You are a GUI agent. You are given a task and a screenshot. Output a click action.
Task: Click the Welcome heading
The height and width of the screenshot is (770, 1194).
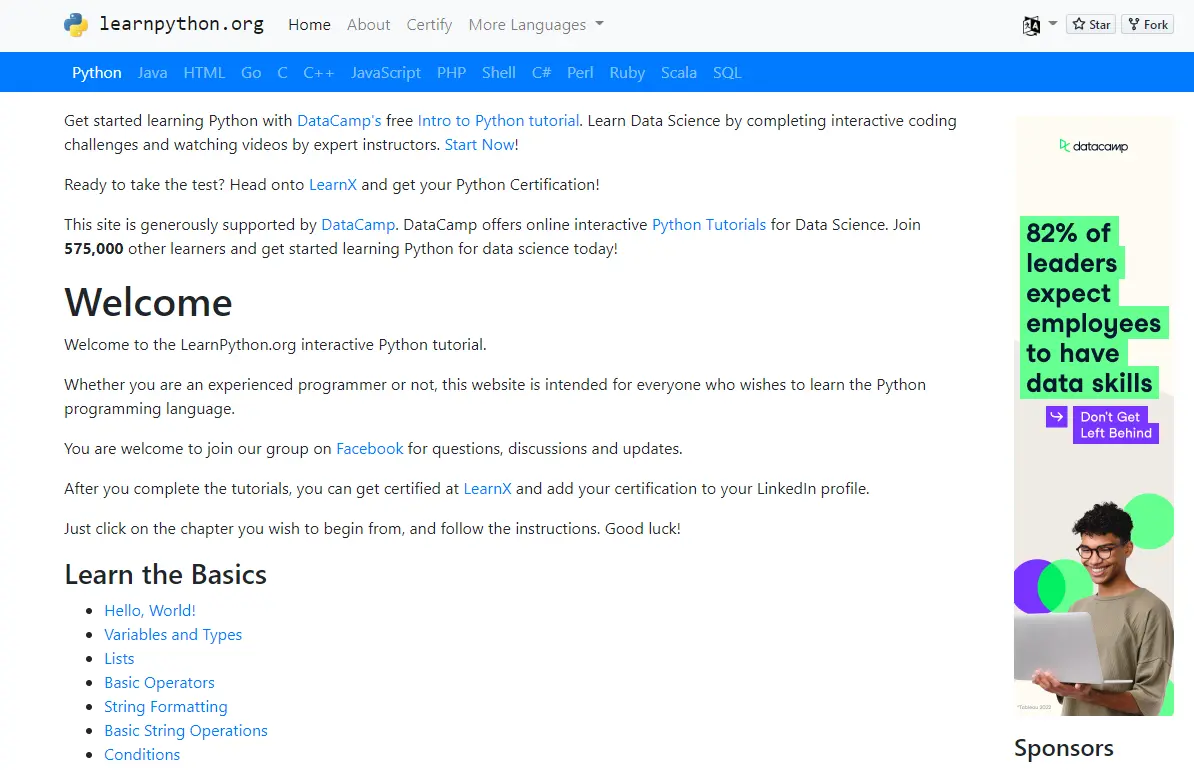tap(148, 302)
